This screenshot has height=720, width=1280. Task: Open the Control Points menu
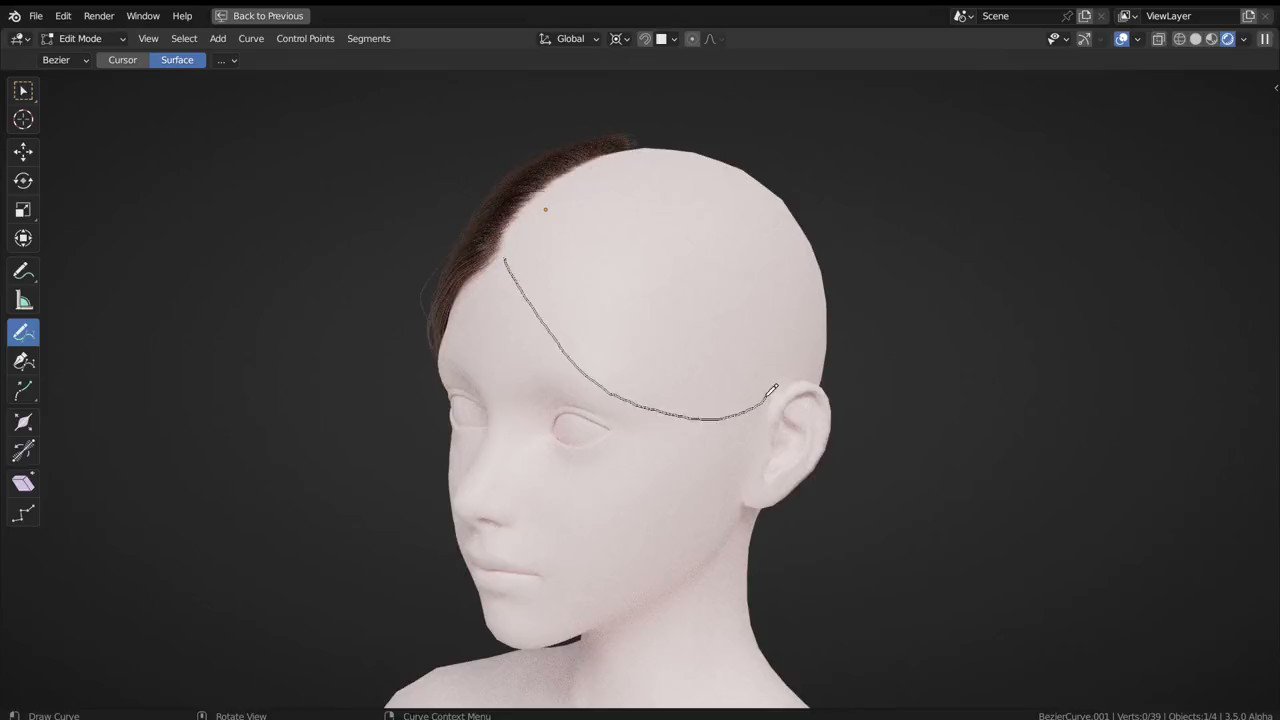[x=305, y=38]
